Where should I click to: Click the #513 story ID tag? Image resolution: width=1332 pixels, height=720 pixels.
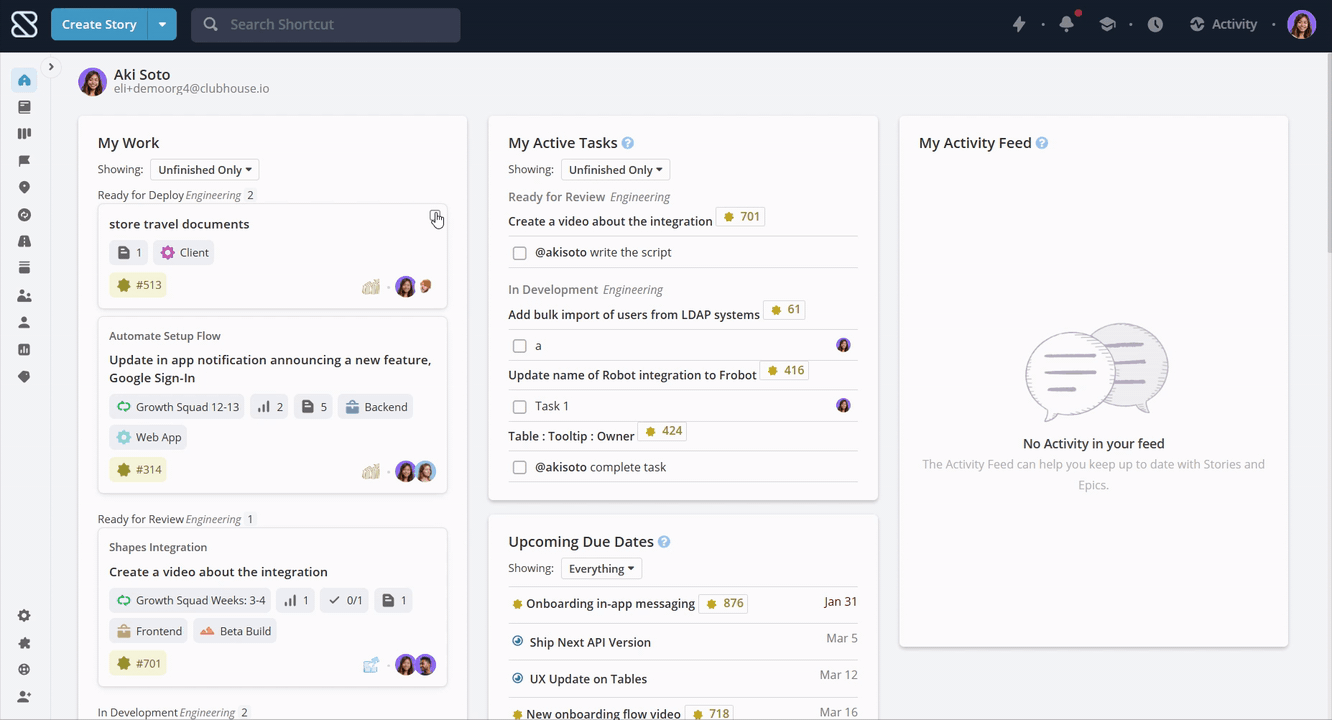pos(138,285)
